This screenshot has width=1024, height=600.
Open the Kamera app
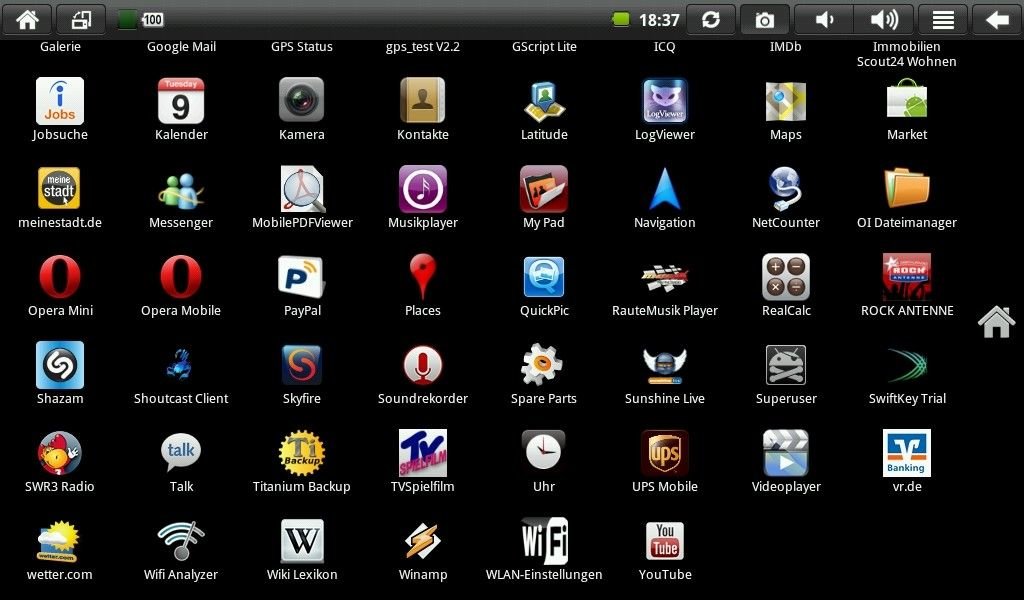302,108
